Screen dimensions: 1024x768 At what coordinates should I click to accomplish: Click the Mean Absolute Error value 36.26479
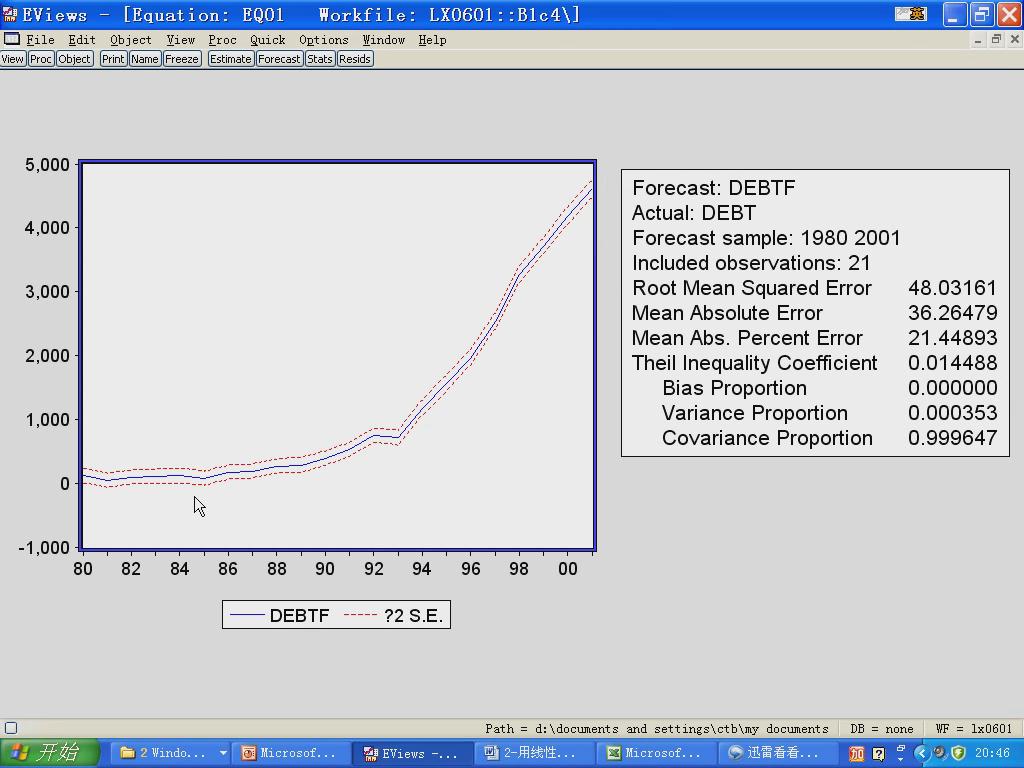(952, 313)
